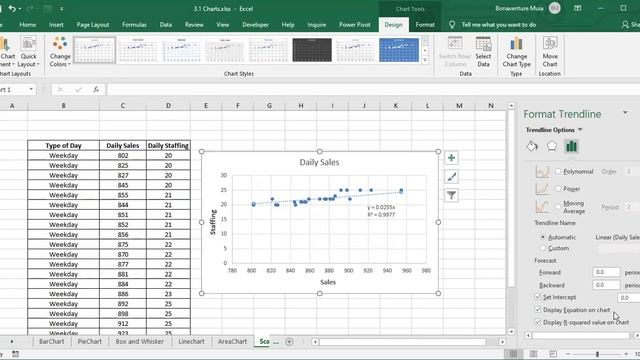Open Quick Layout options
The height and width of the screenshot is (360, 640).
[x=29, y=52]
